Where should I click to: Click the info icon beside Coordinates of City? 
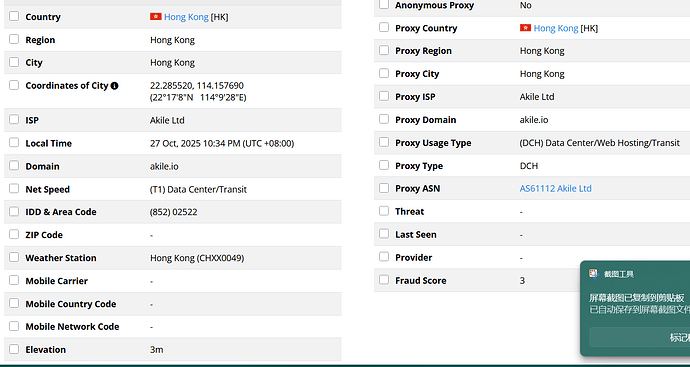114,86
